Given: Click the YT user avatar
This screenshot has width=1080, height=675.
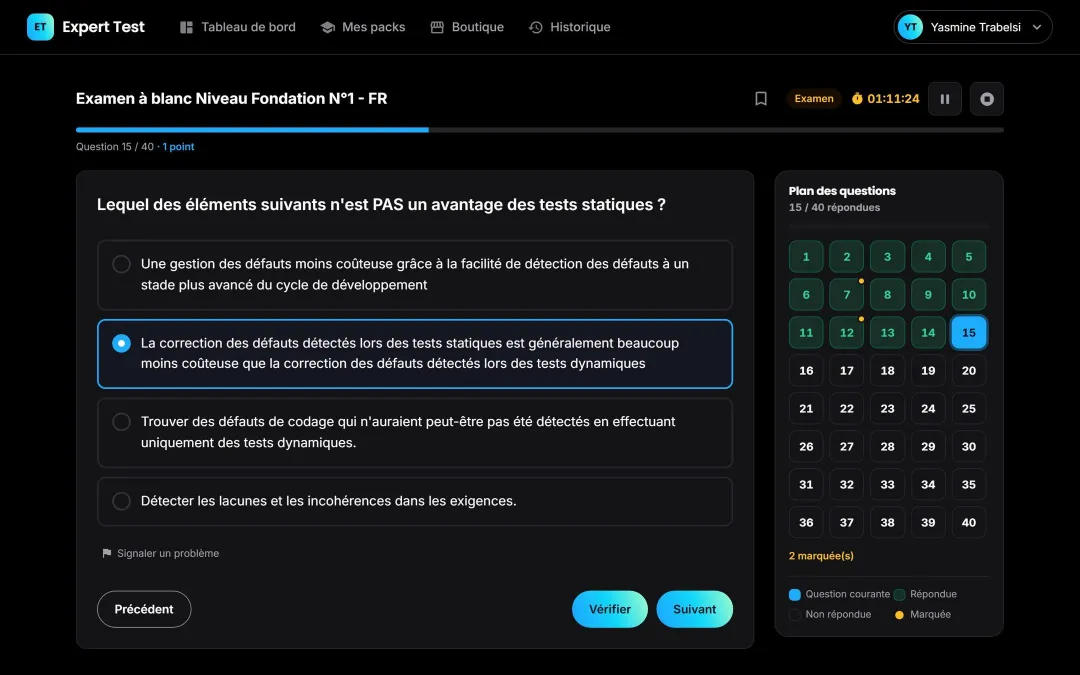Looking at the screenshot, I should click(910, 27).
